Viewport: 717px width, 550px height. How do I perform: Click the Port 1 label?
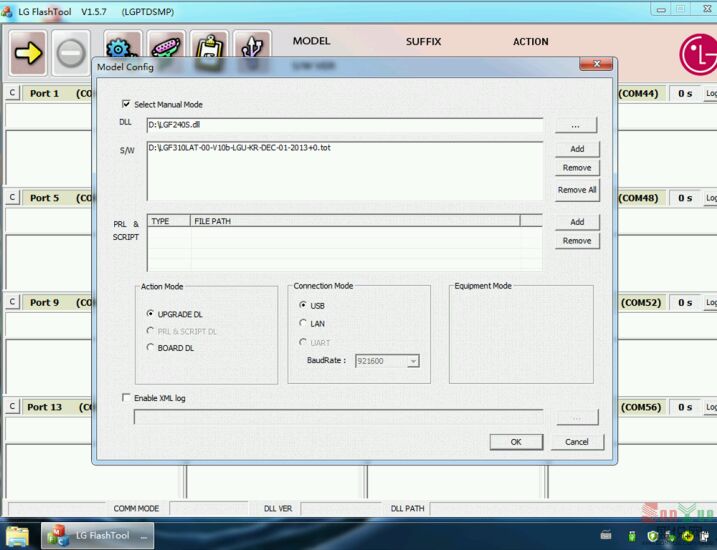pos(44,94)
